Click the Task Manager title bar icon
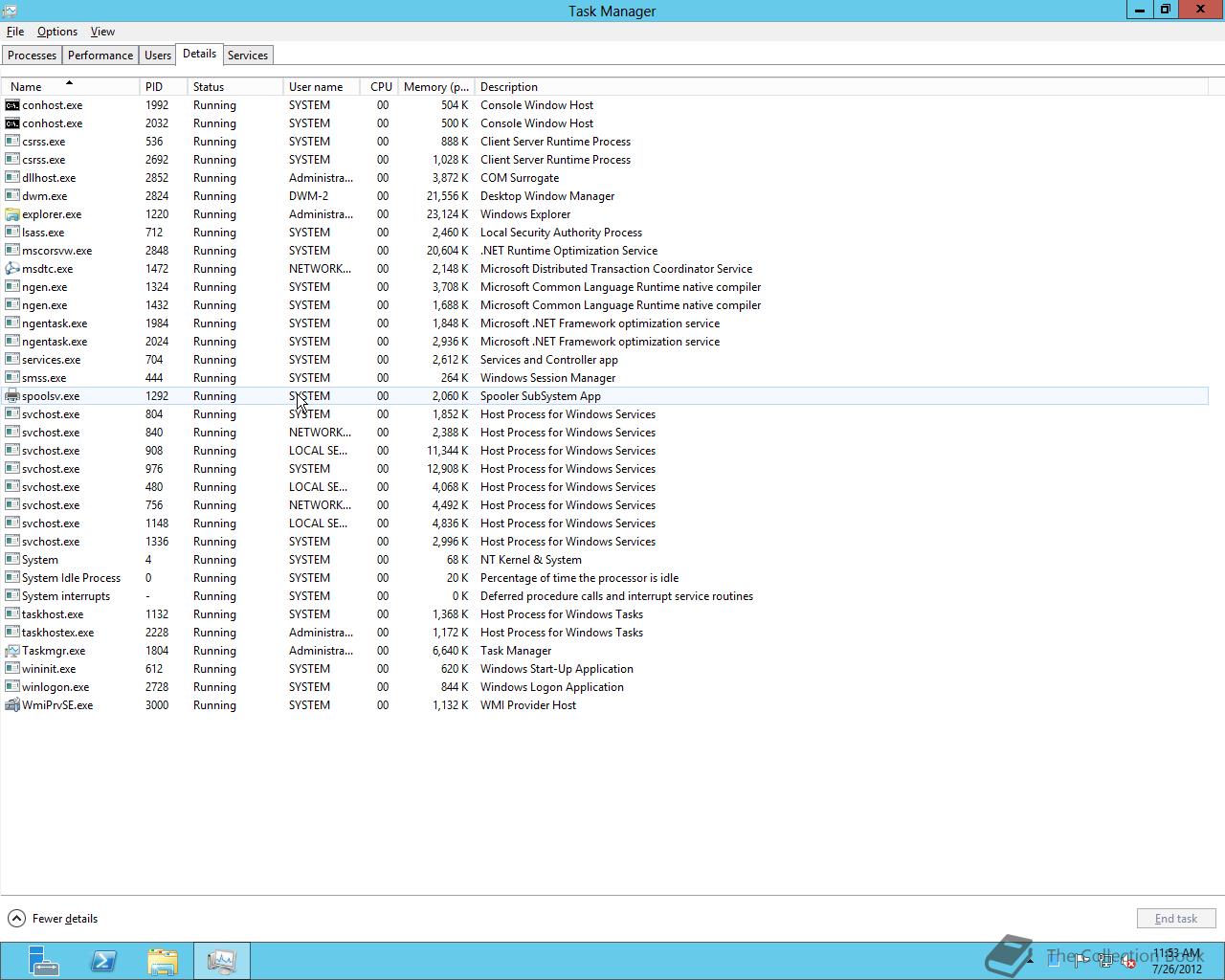 [8, 11]
